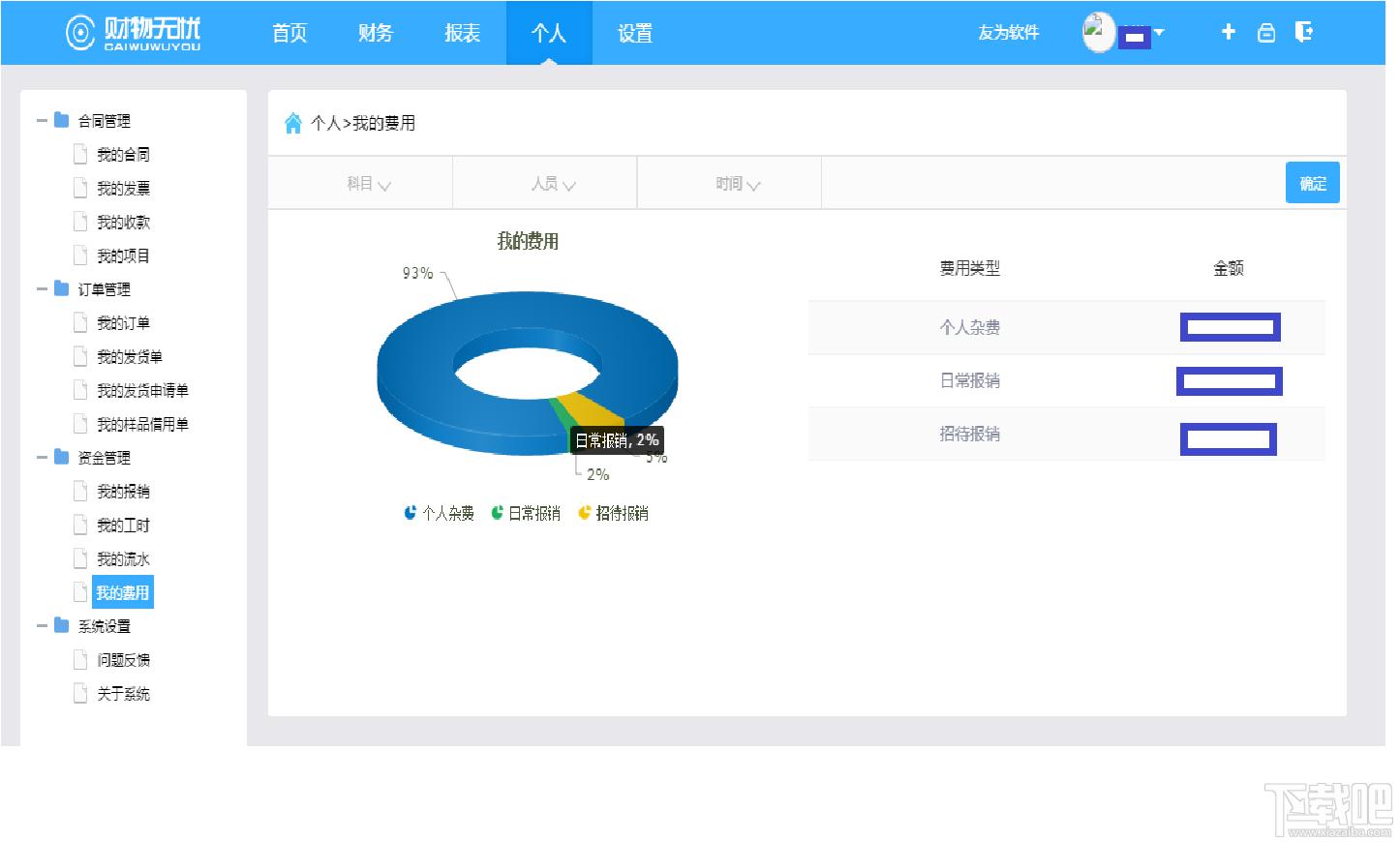Open the user account dropdown arrow

pyautogui.click(x=1159, y=32)
